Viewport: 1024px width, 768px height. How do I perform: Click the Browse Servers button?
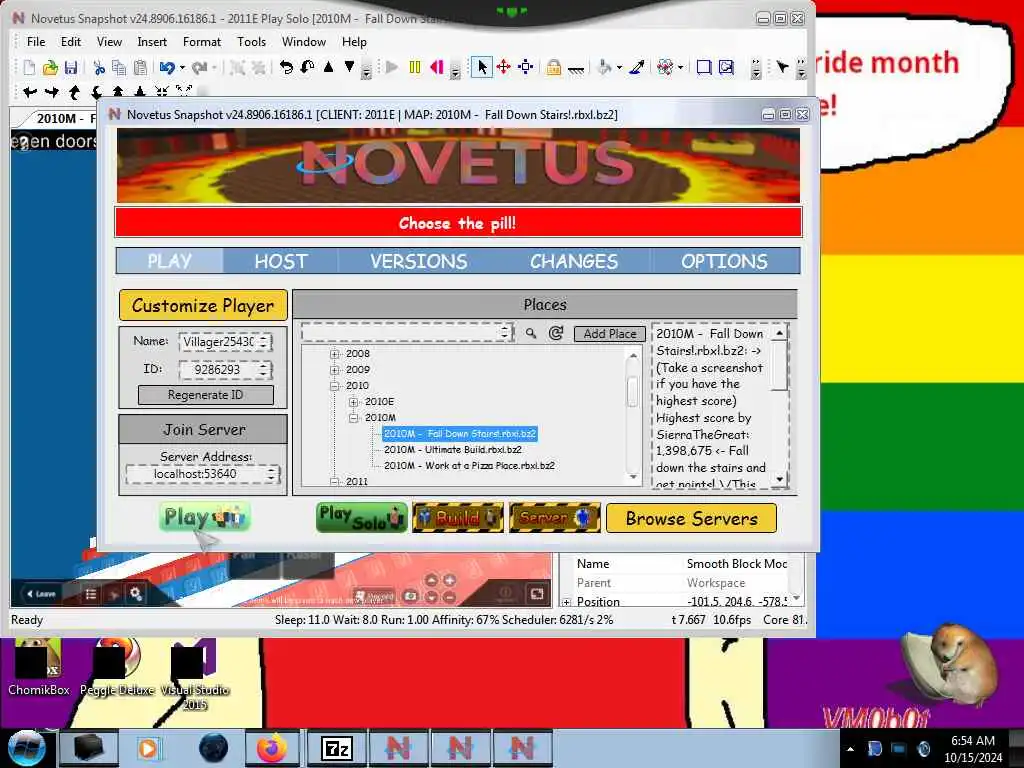pos(692,519)
